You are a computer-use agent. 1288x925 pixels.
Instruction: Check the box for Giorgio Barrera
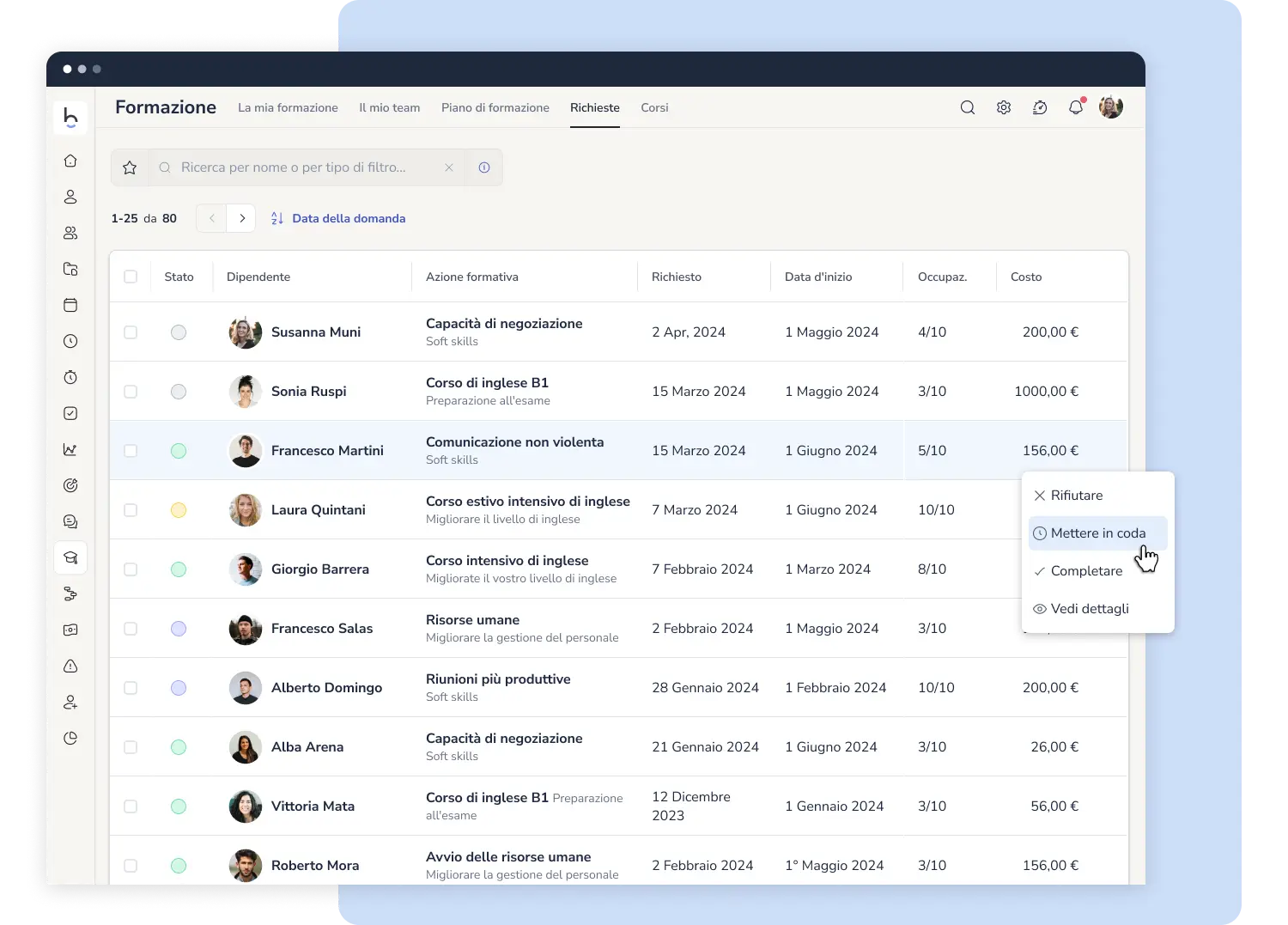tap(131, 569)
